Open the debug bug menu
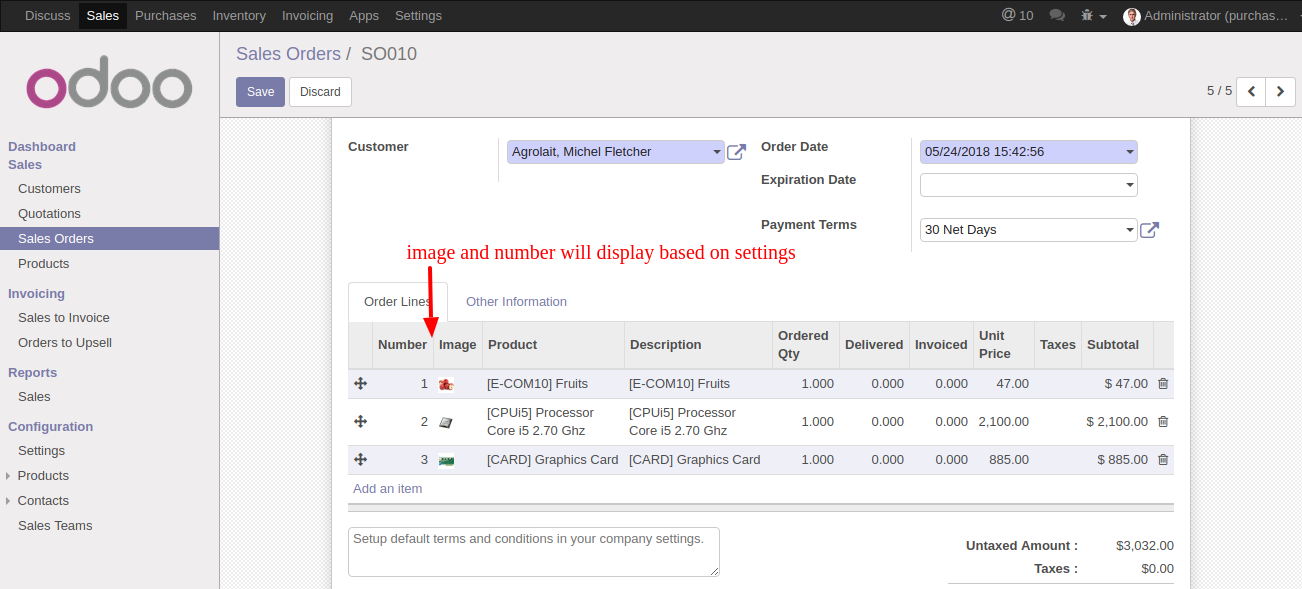This screenshot has height=589, width=1302. pos(1093,16)
